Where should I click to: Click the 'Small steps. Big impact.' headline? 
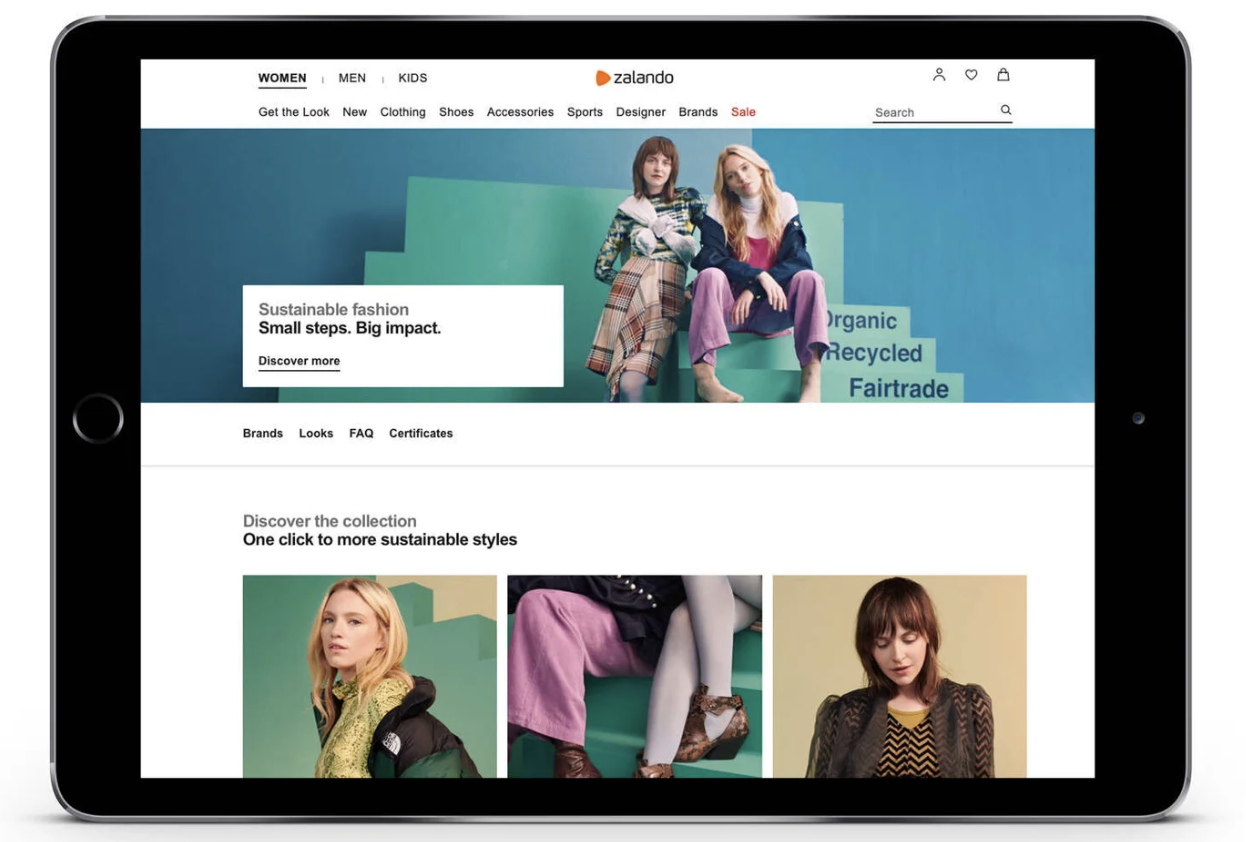[350, 328]
